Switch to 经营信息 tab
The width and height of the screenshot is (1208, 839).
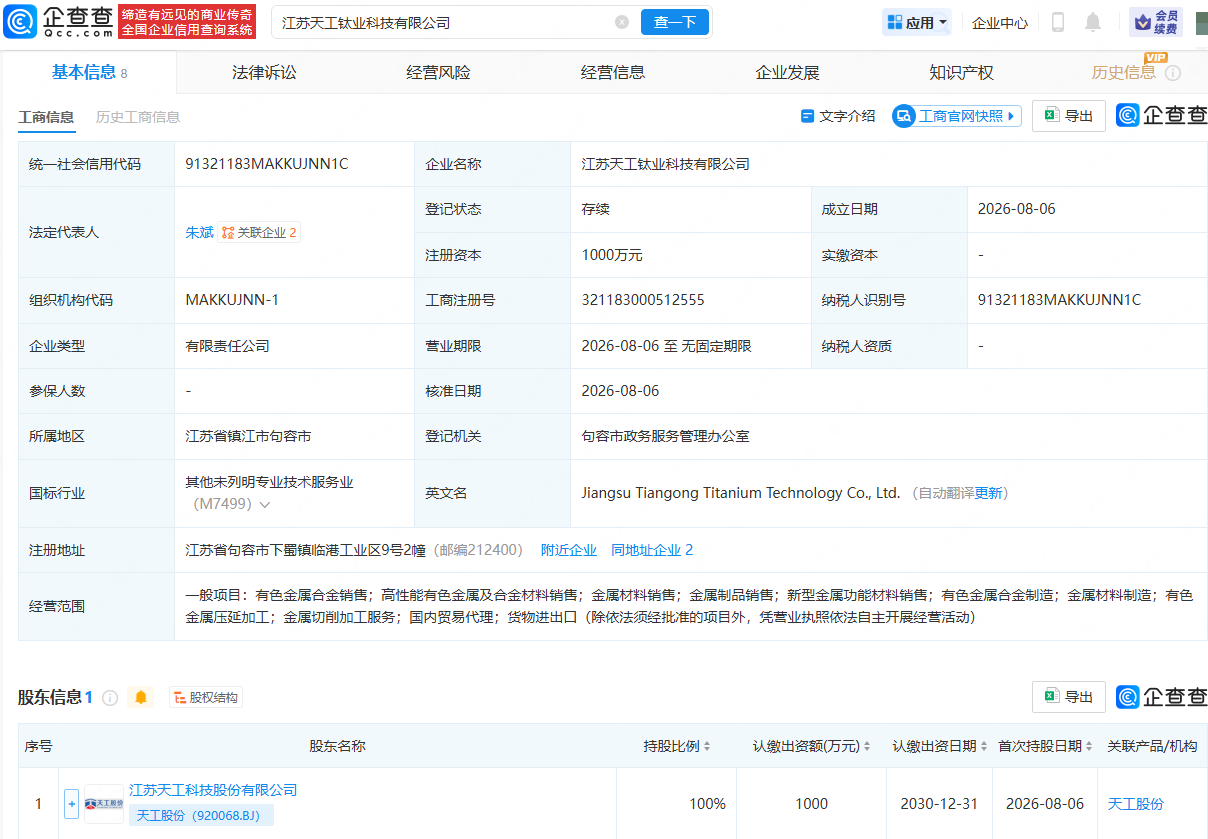(x=613, y=72)
